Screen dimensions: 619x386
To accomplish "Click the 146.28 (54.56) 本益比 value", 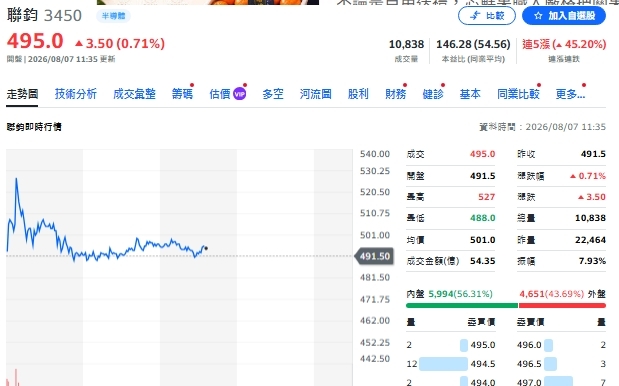I will coord(473,44).
